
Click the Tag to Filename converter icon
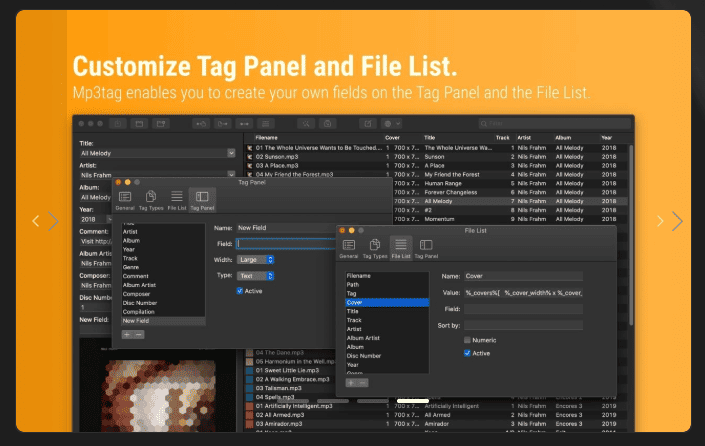[201, 124]
